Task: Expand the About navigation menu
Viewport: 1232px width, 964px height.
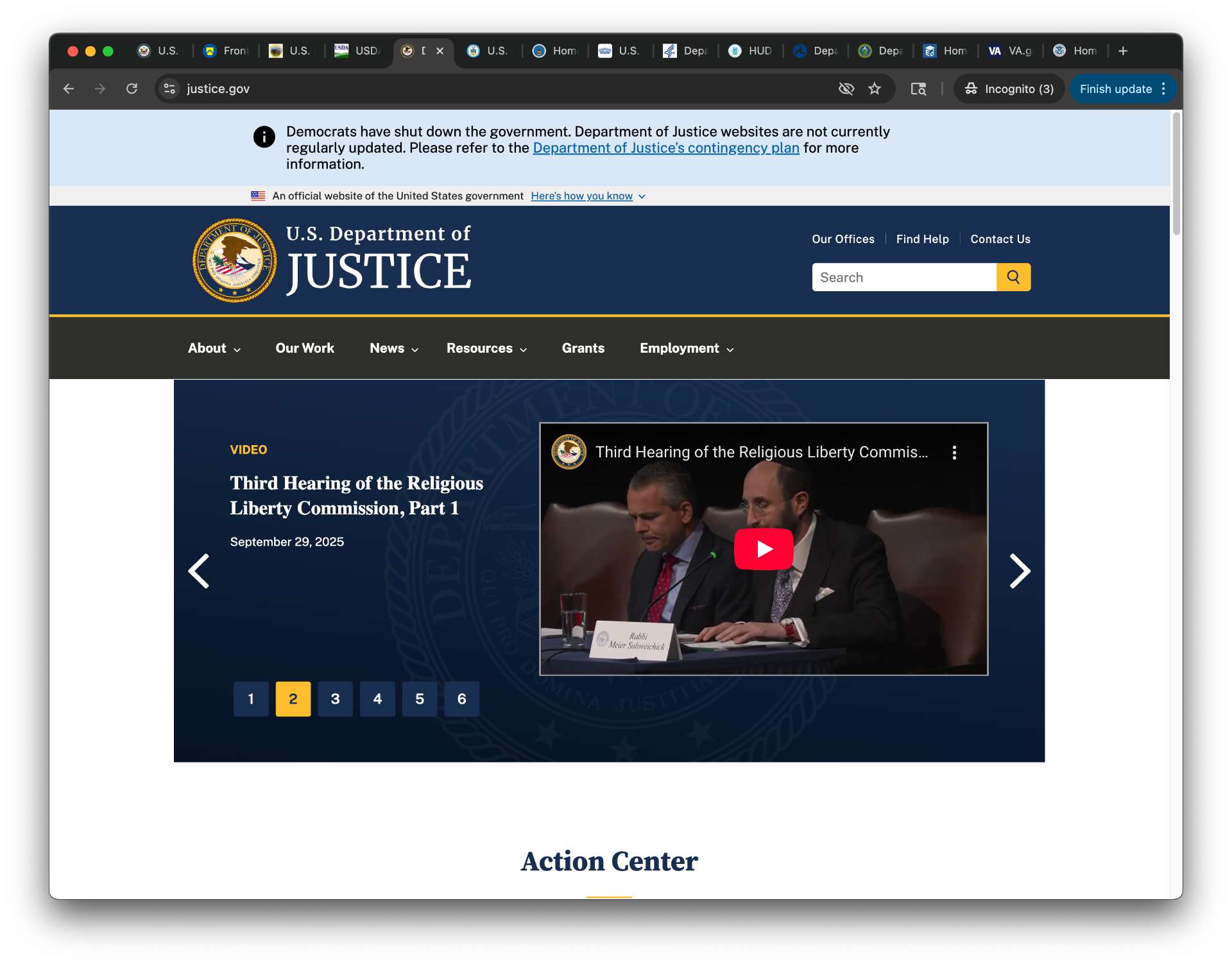Action: pyautogui.click(x=214, y=348)
